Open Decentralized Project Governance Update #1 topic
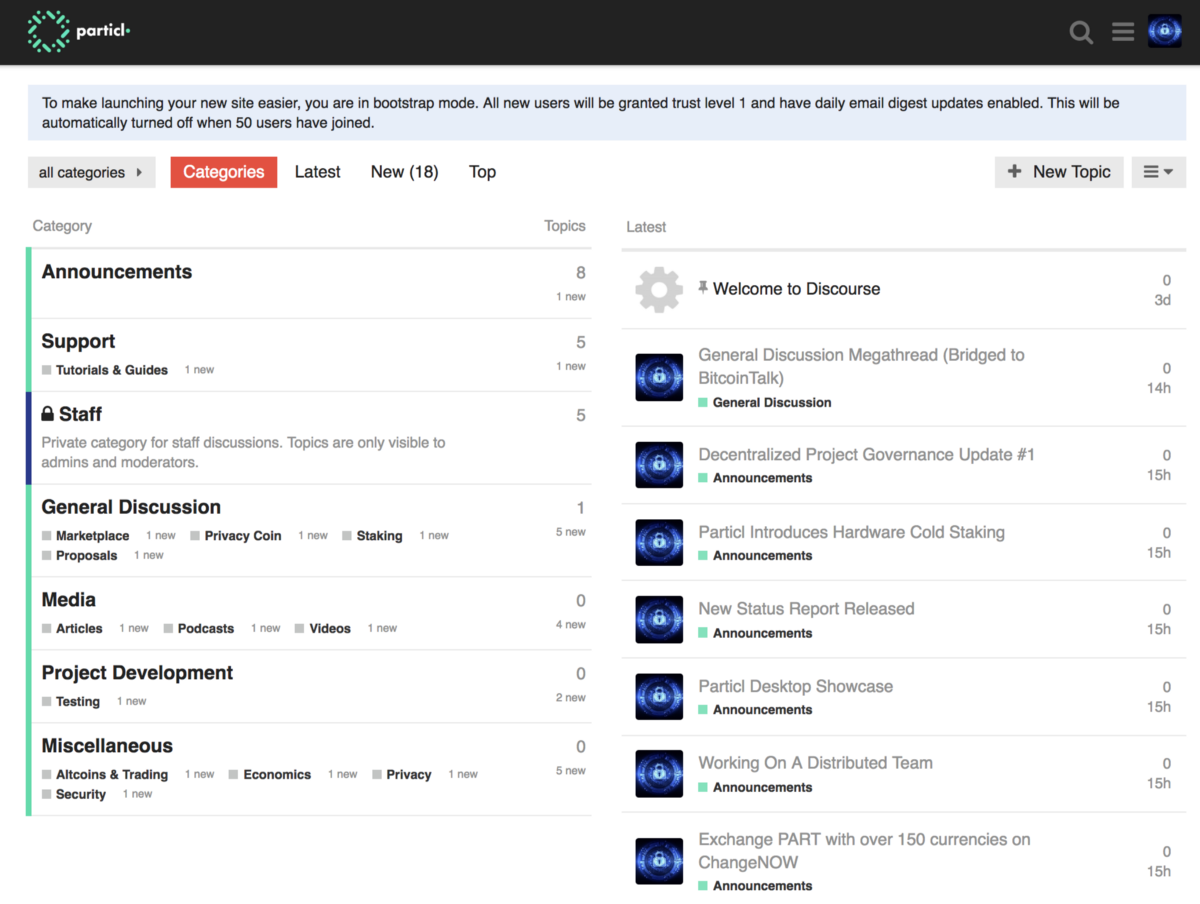 click(x=867, y=455)
